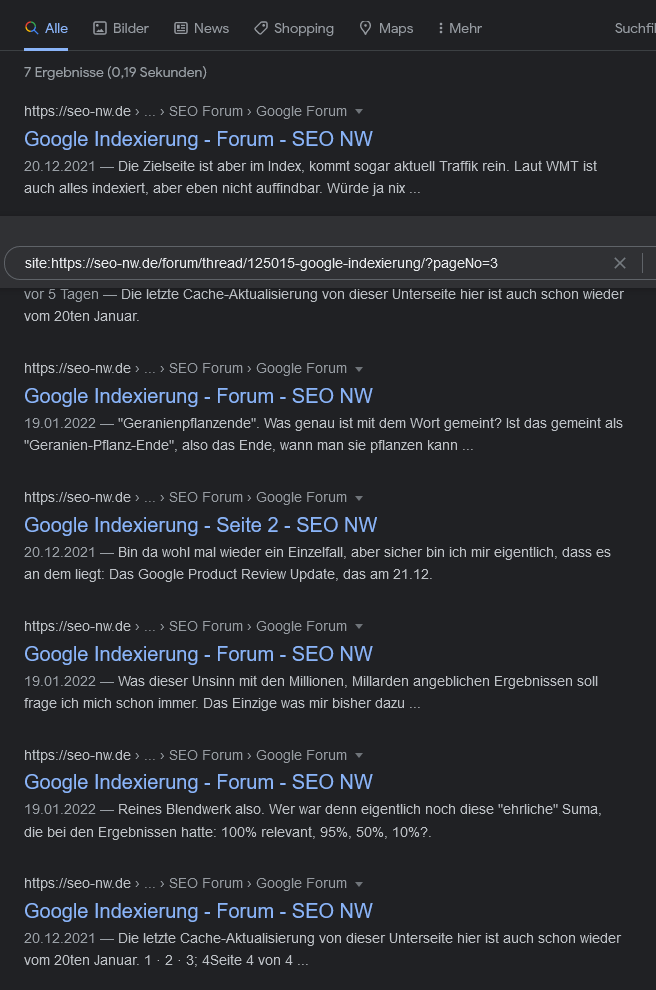The image size is (656, 990).
Task: Switch to the News results tab
Action: 201,28
